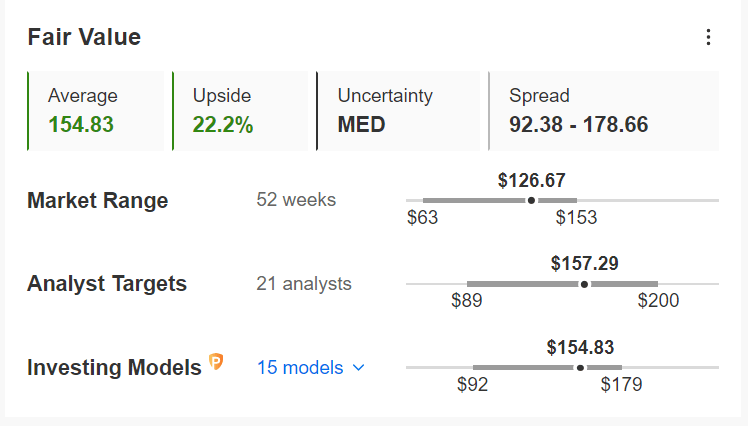Click the Analyst Targets slider dot
The image size is (748, 426).
(x=584, y=284)
